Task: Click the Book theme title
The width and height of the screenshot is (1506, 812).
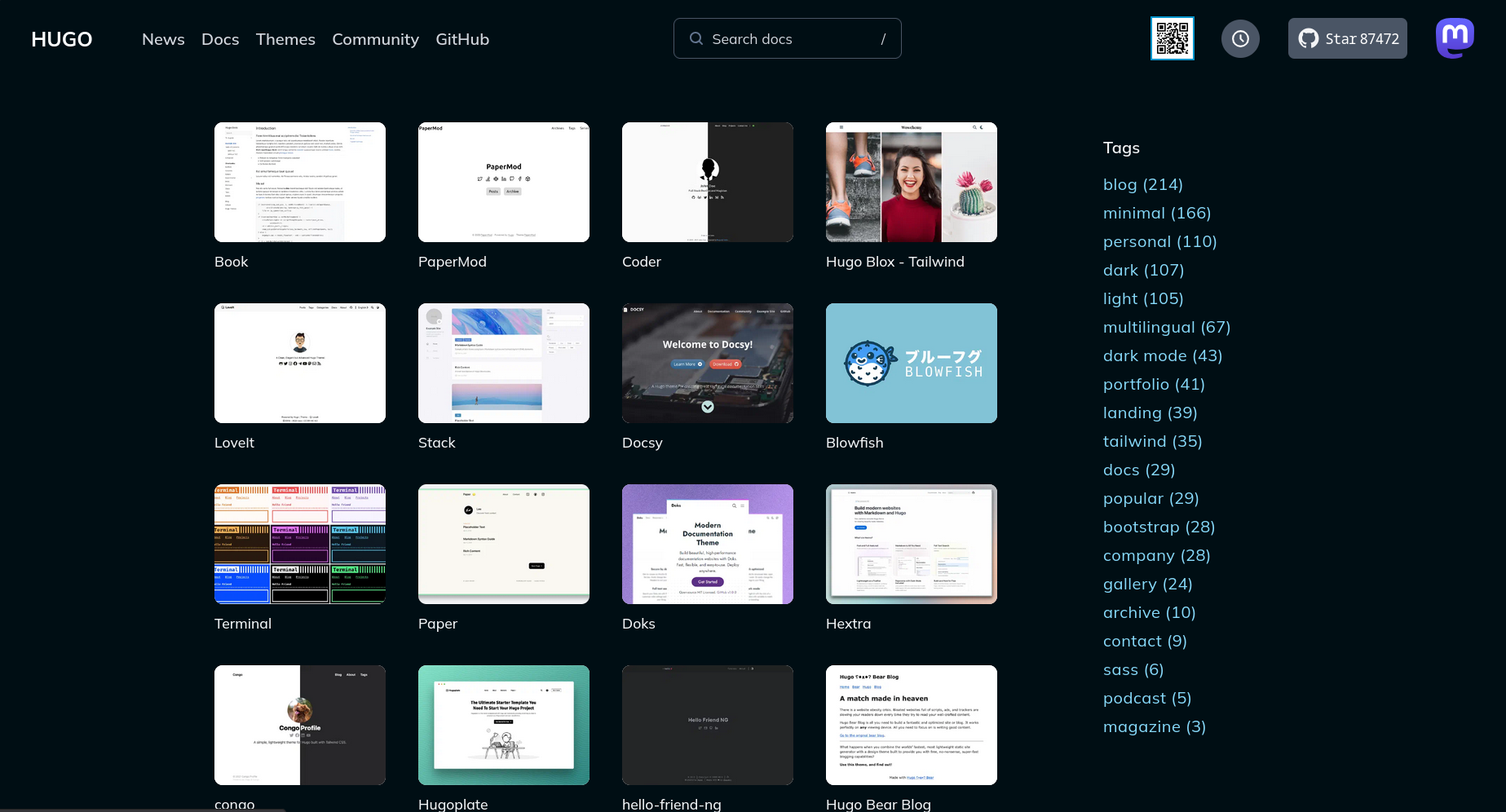Action: [x=232, y=262]
